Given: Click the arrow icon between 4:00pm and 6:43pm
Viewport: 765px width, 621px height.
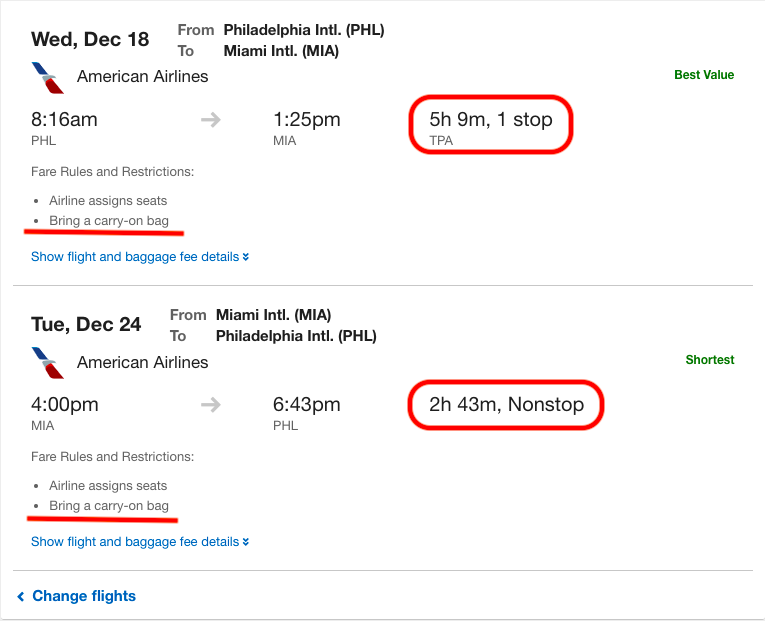Looking at the screenshot, I should [211, 404].
